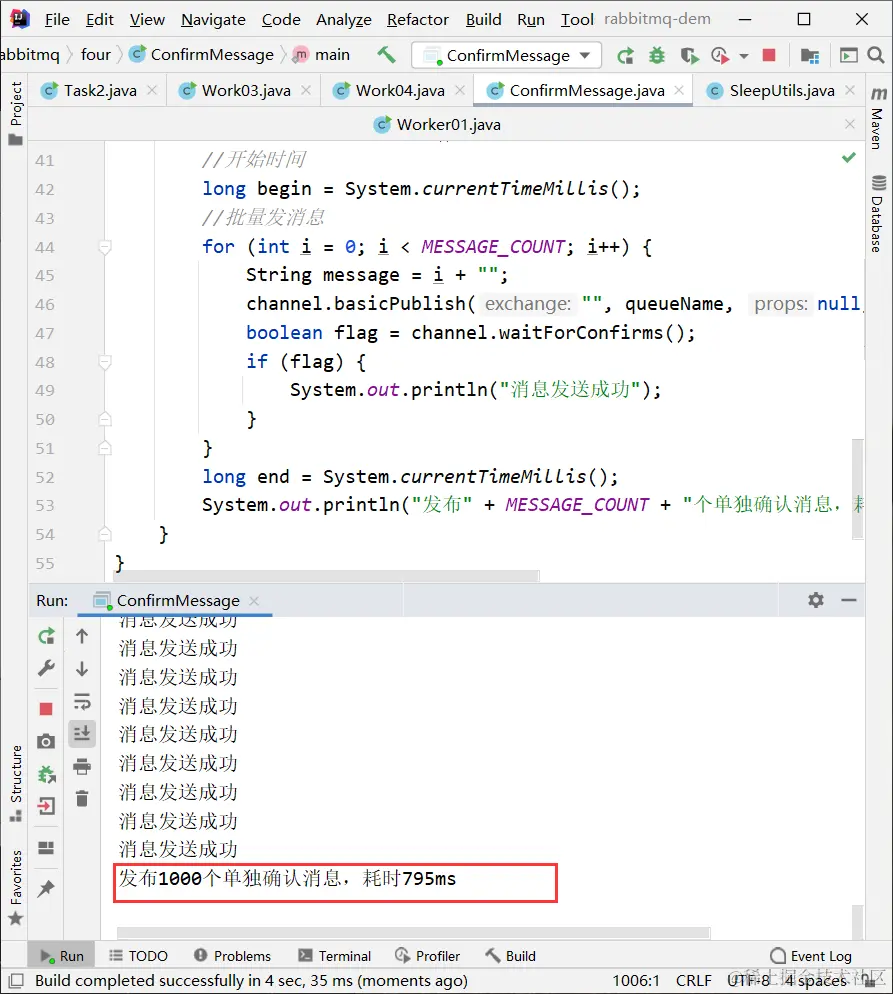The width and height of the screenshot is (893, 994).
Task: Click the Build project hammer icon
Action: click(386, 55)
